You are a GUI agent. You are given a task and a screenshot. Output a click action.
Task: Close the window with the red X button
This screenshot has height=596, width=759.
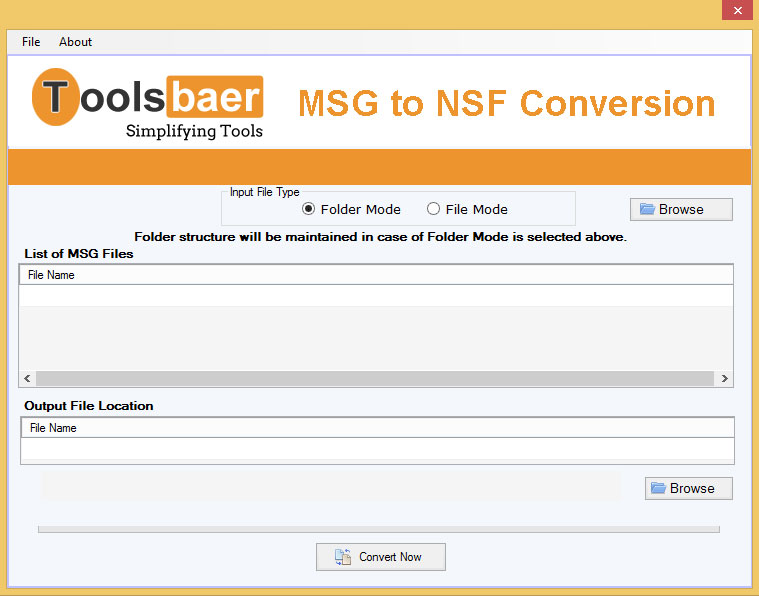tap(737, 10)
